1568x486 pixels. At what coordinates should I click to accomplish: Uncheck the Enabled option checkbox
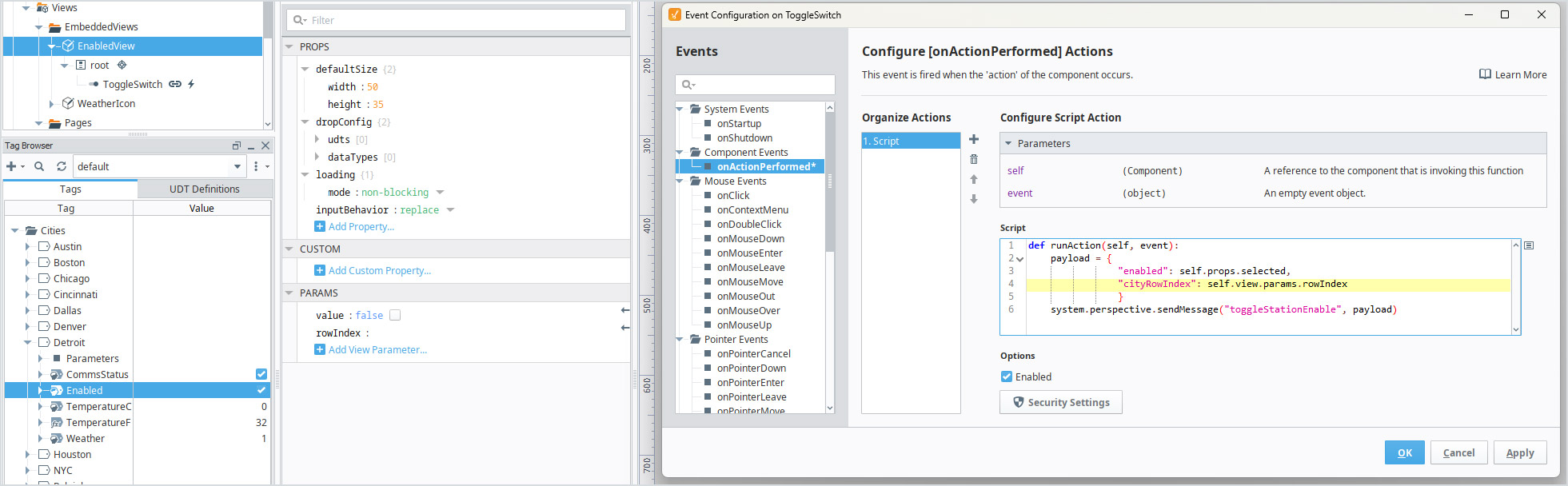point(1007,376)
